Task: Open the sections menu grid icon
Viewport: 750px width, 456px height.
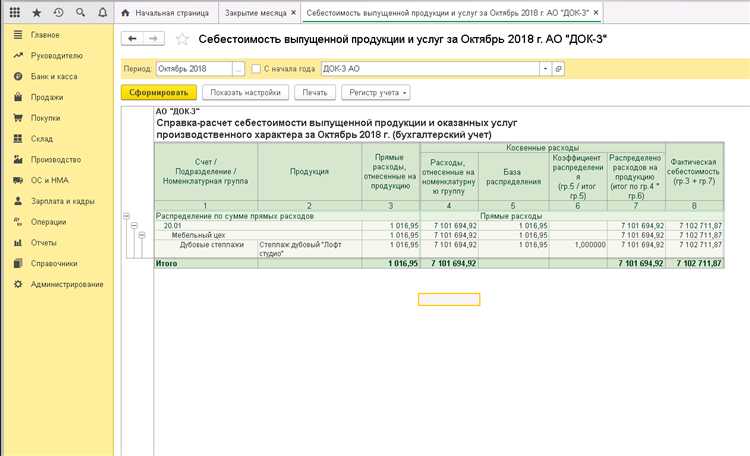Action: point(14,13)
